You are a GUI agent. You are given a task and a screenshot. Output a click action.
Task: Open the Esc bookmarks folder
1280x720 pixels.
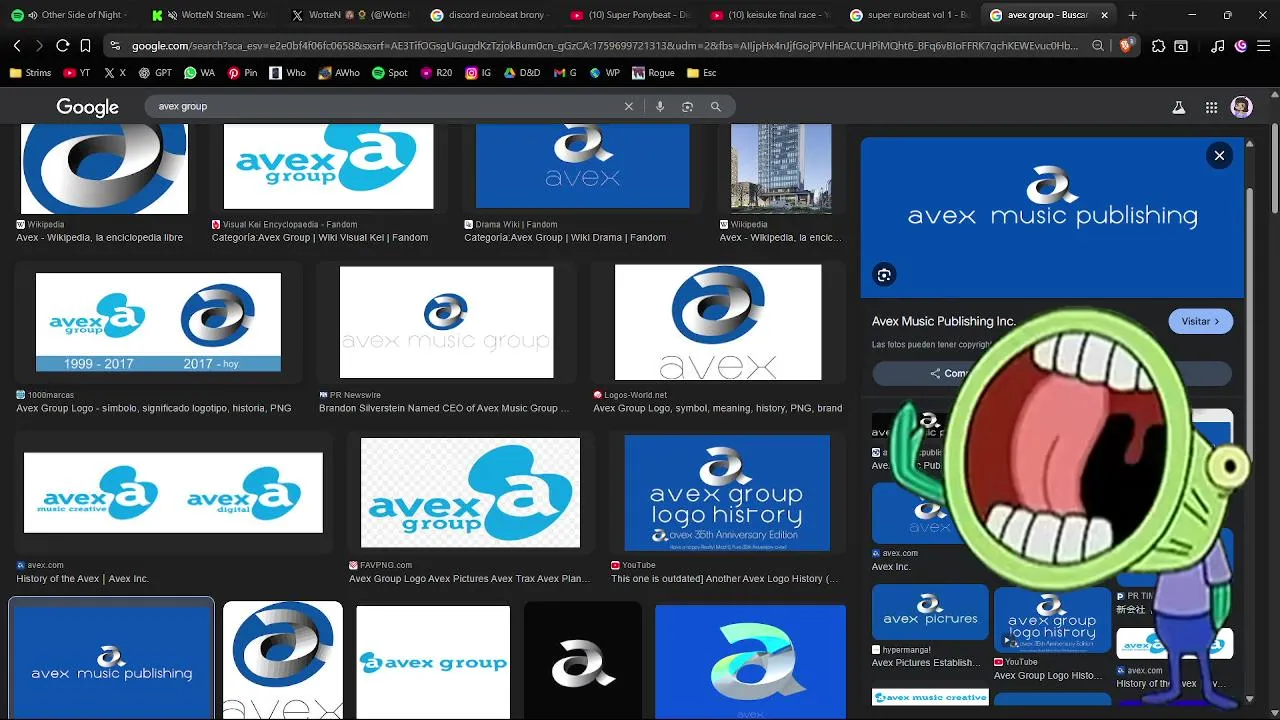[x=701, y=73]
